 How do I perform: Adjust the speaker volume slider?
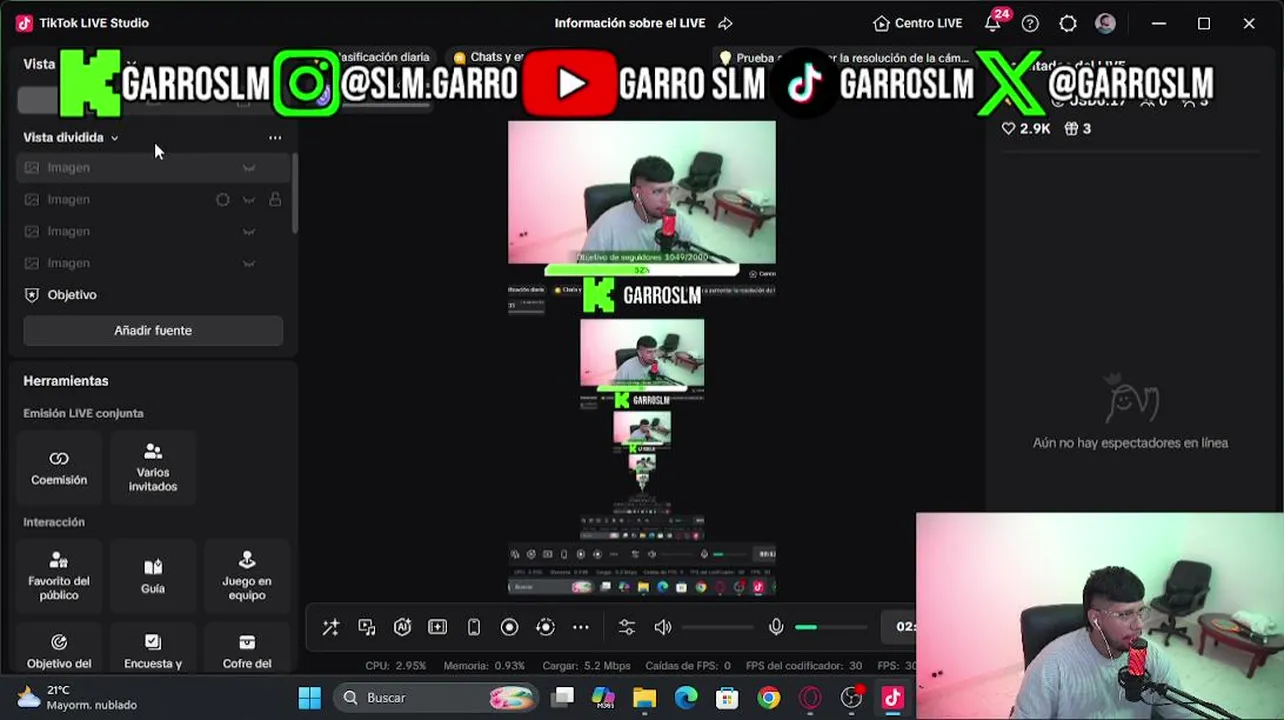717,627
